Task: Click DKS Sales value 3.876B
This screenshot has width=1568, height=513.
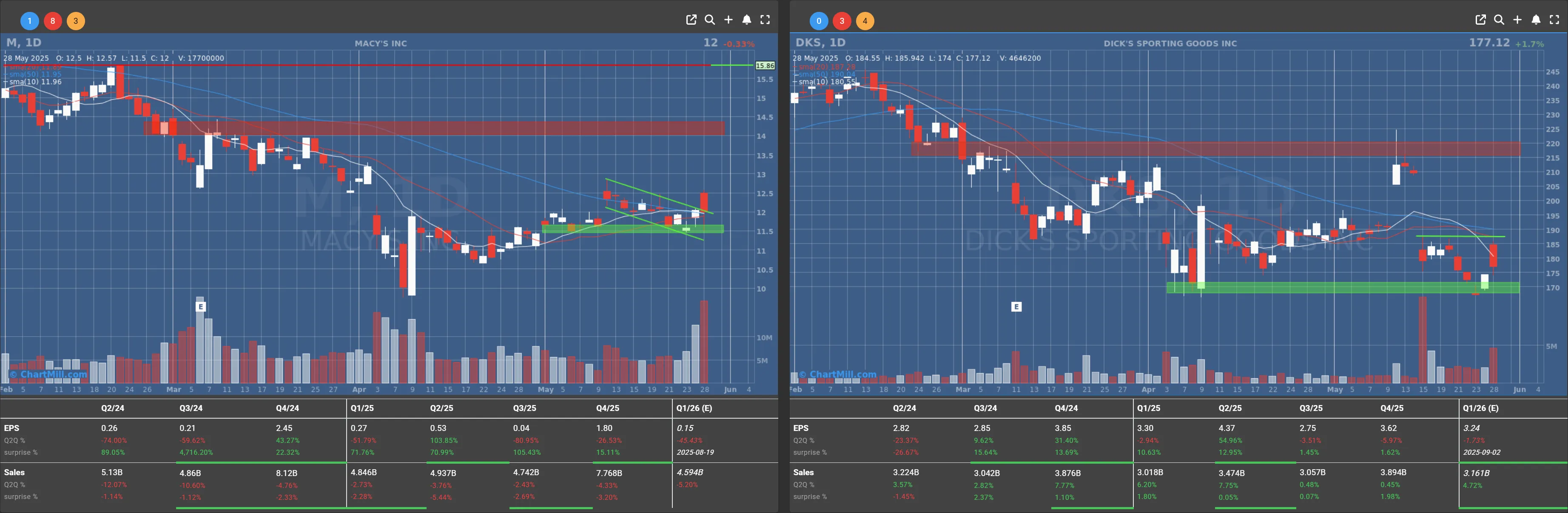Action: pos(1067,473)
